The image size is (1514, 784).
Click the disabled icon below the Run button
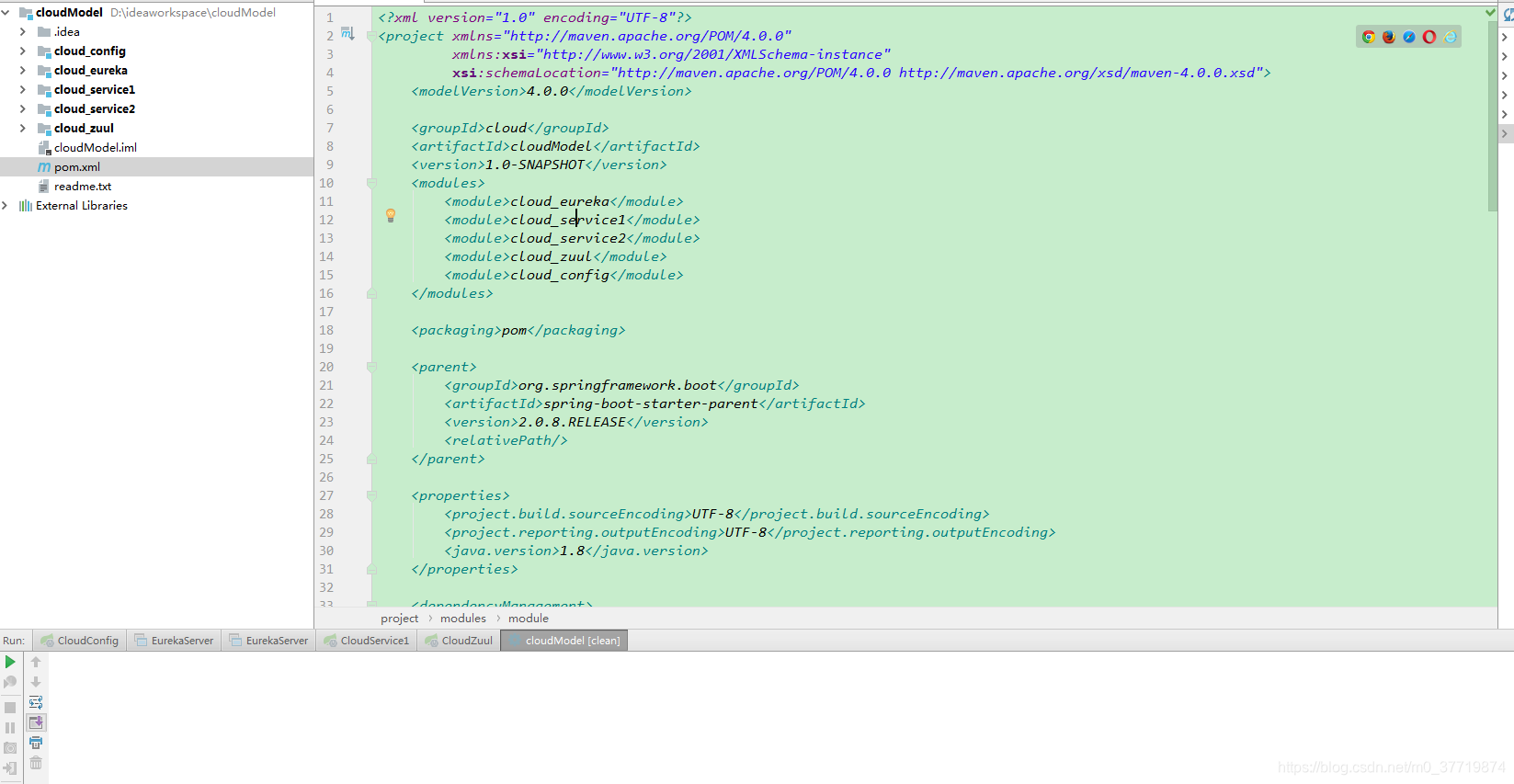pyautogui.click(x=10, y=682)
